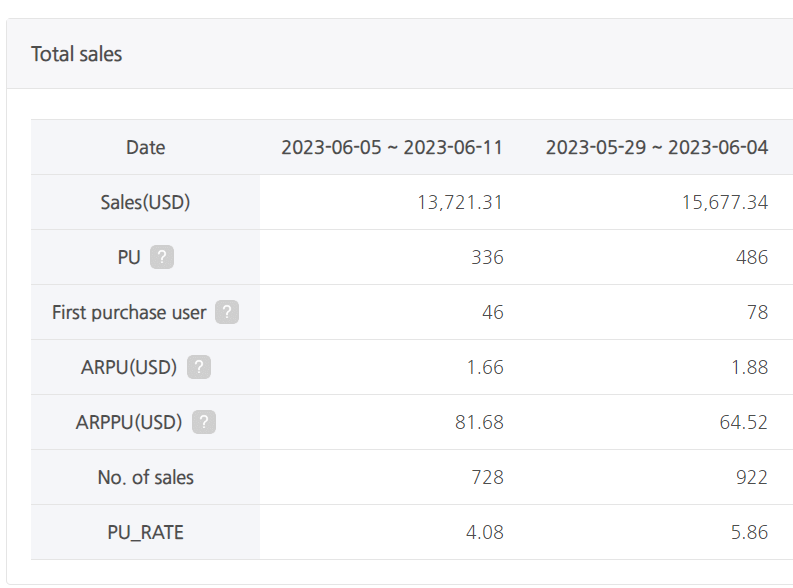Select the PU_RATE row label
This screenshot has height=588, width=793.
[146, 532]
